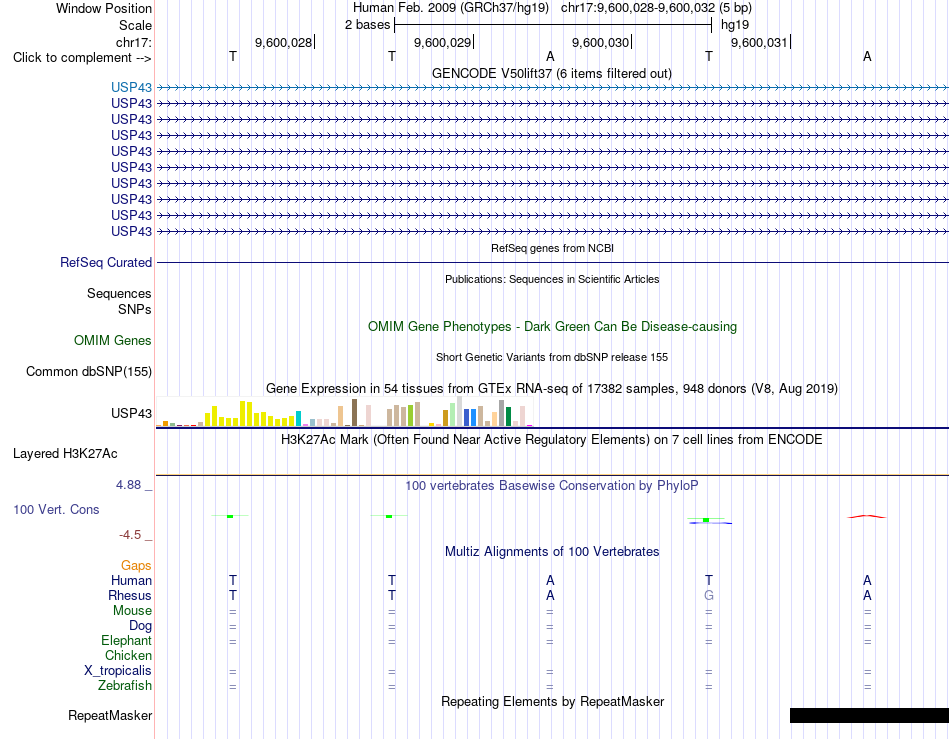This screenshot has height=739, width=950.
Task: Open the GTEx Gene Expression track title
Action: tap(552, 388)
